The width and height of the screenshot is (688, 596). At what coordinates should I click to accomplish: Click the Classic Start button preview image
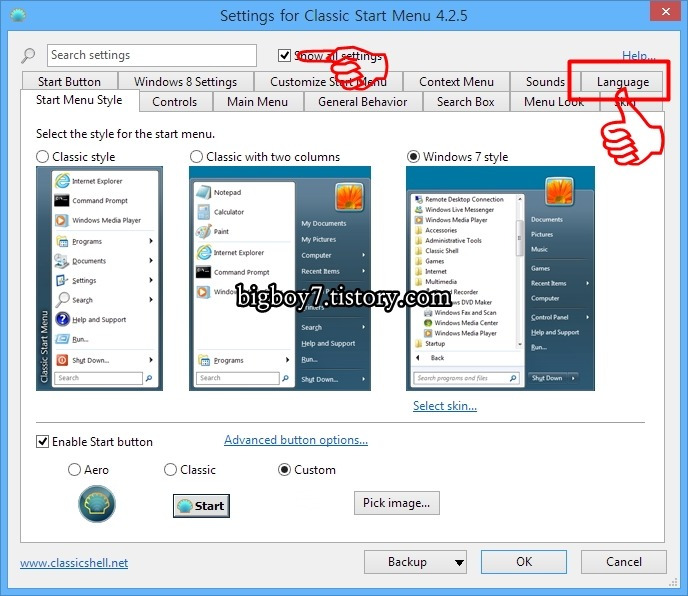(201, 506)
